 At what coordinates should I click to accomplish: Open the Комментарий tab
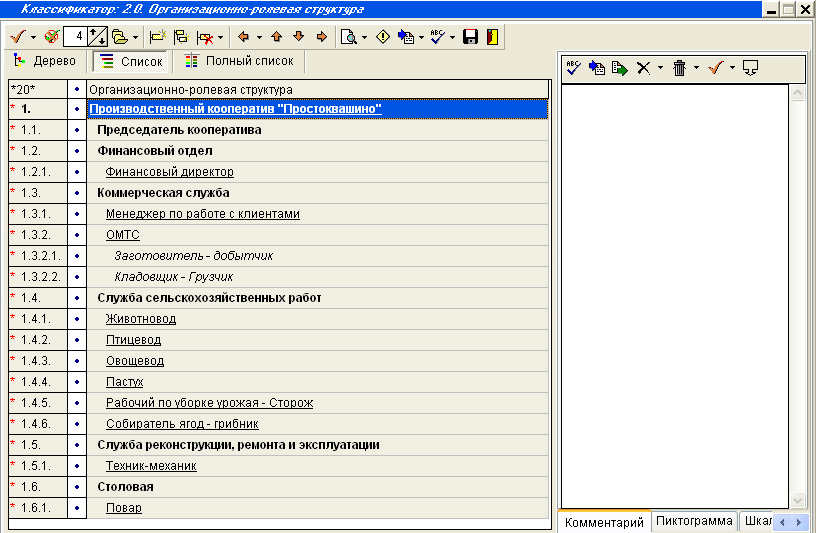pos(604,522)
